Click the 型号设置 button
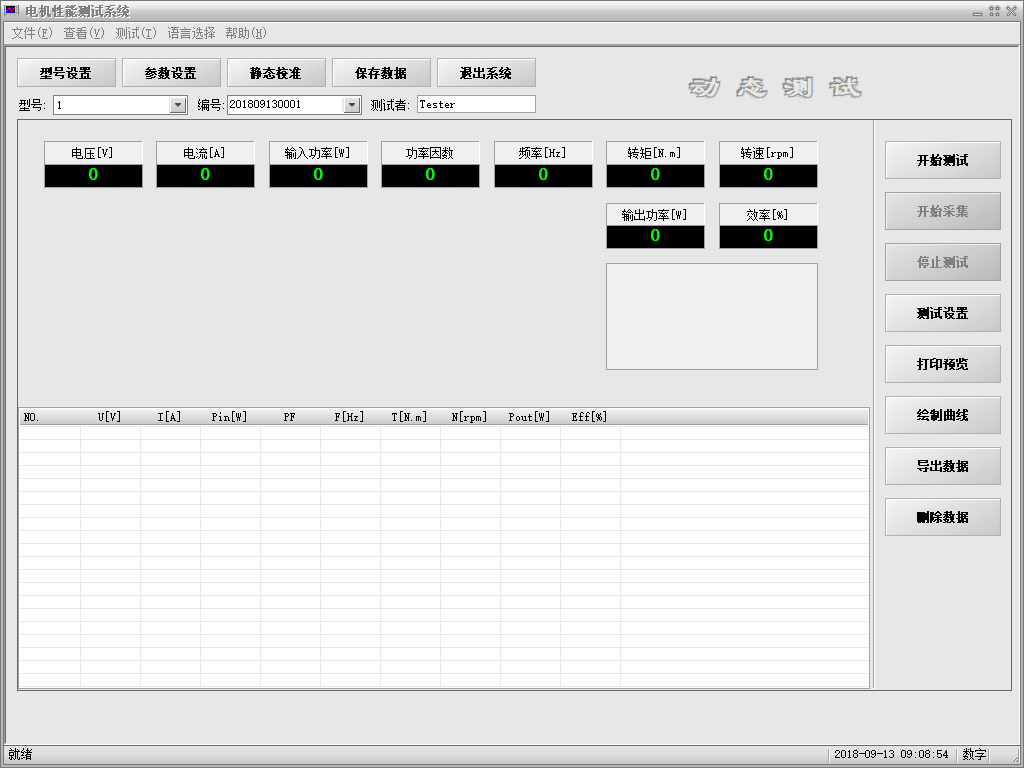The height and width of the screenshot is (768, 1024). click(66, 73)
